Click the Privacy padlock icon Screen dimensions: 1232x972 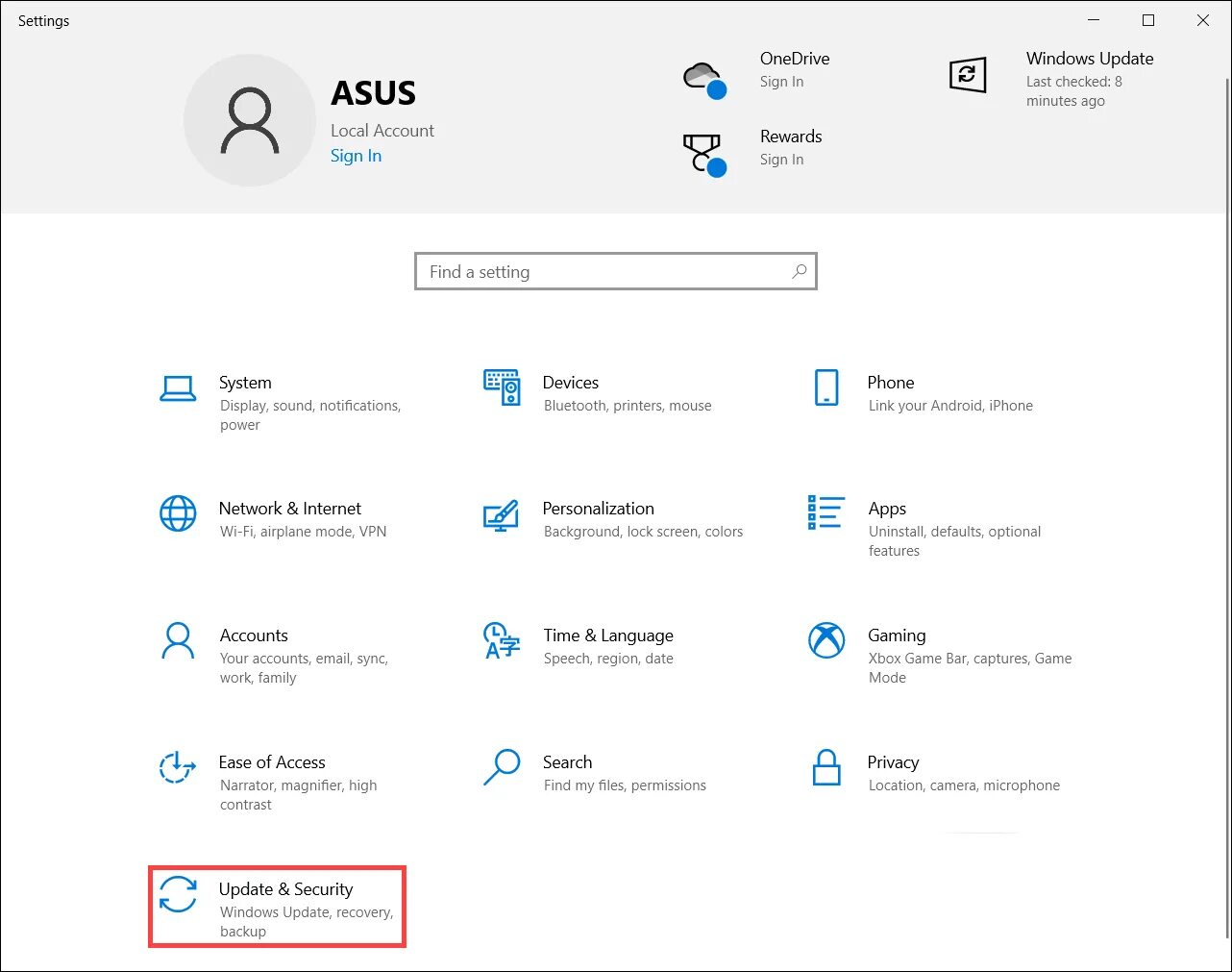826,767
